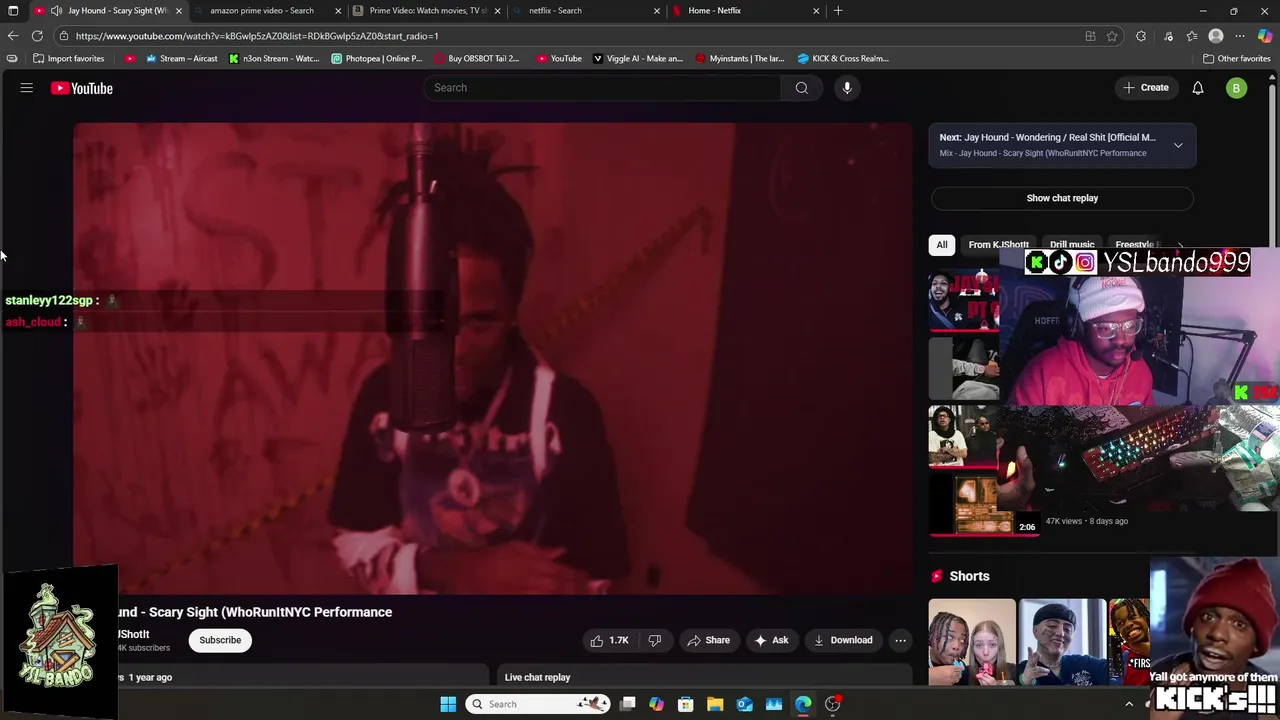Screen dimensions: 1280x720
Task: Select the Drill music chip
Action: pyautogui.click(x=1072, y=245)
